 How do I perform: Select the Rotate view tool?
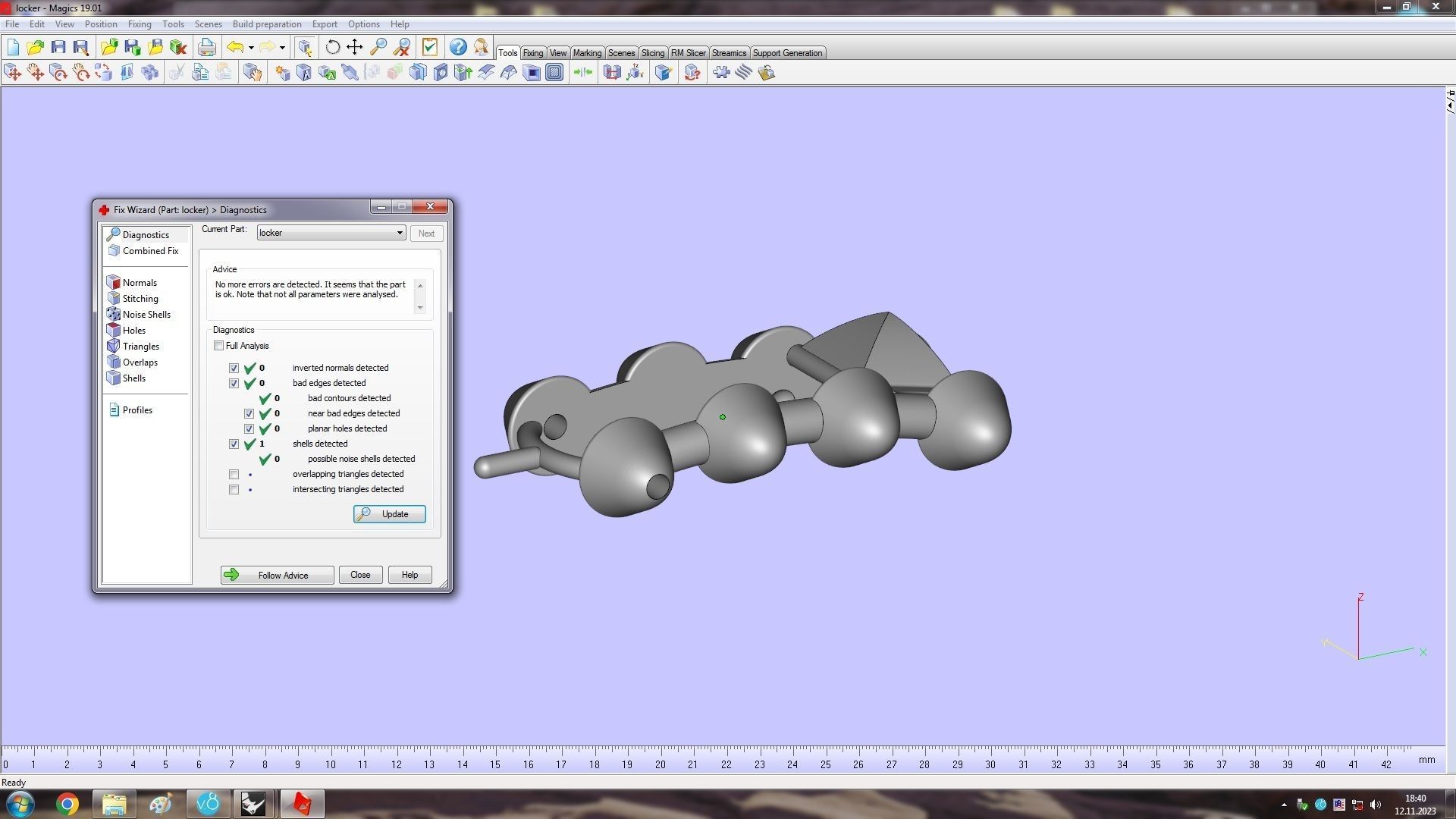click(x=332, y=48)
